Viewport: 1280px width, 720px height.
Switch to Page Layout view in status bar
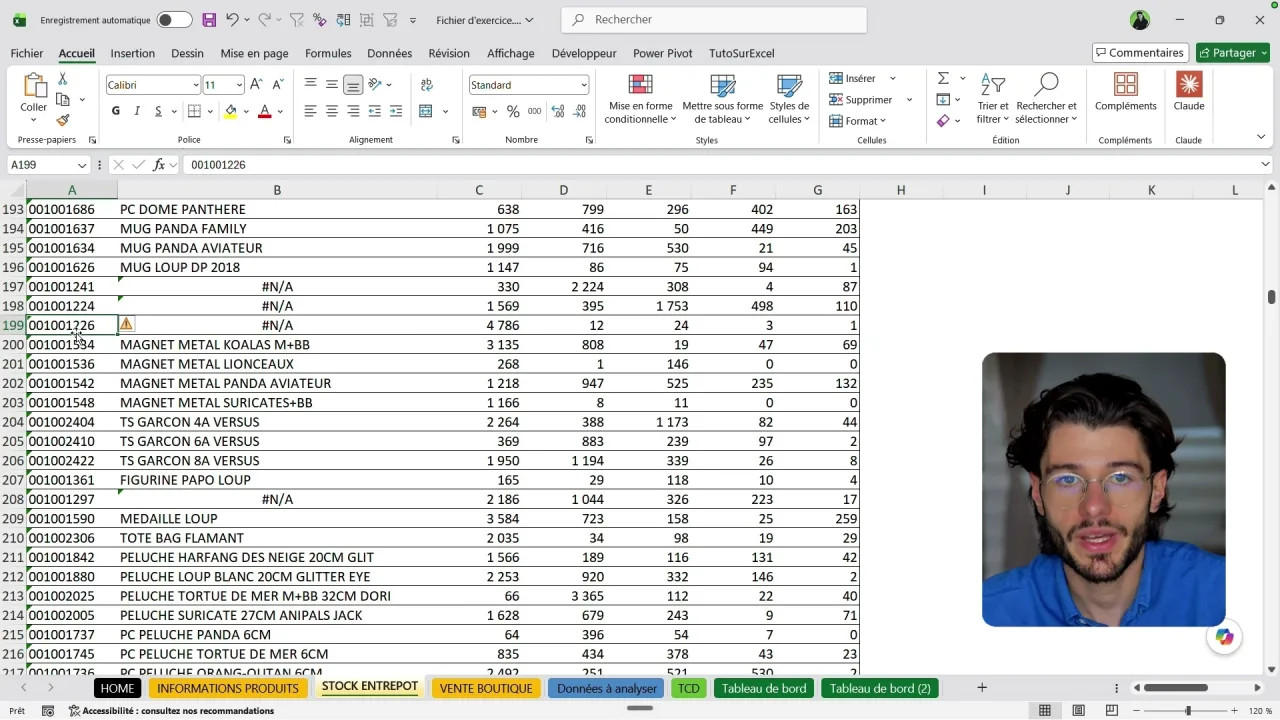click(1079, 711)
